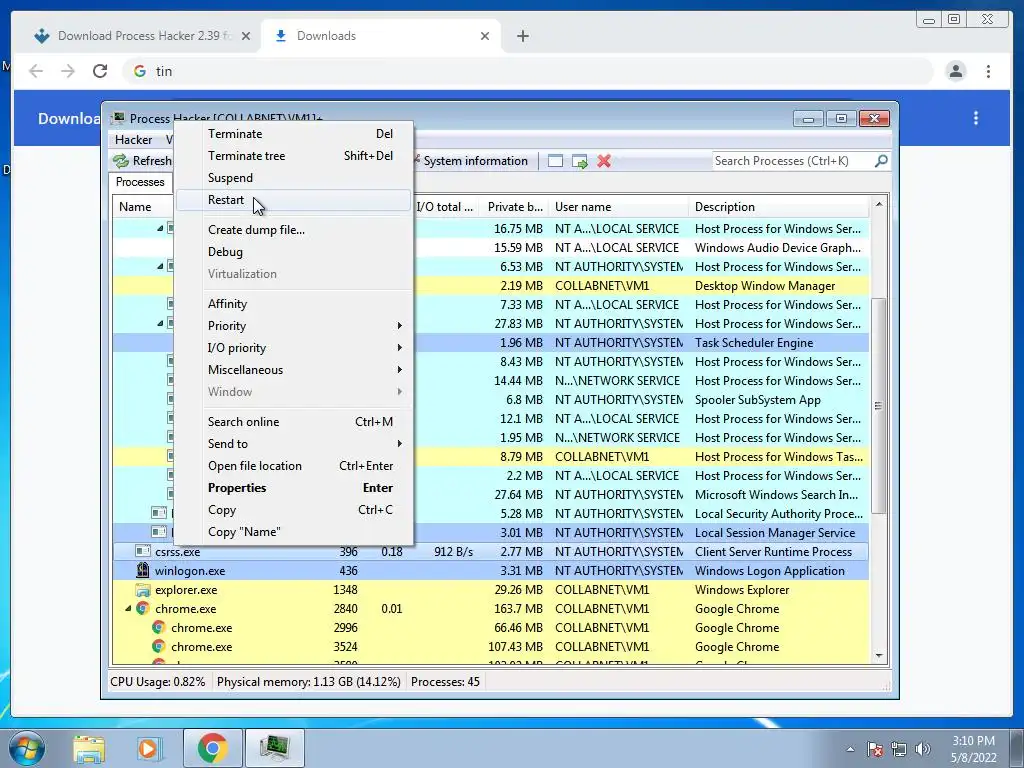
Task: Choose Terminate tree from context menu
Action: pos(295,156)
